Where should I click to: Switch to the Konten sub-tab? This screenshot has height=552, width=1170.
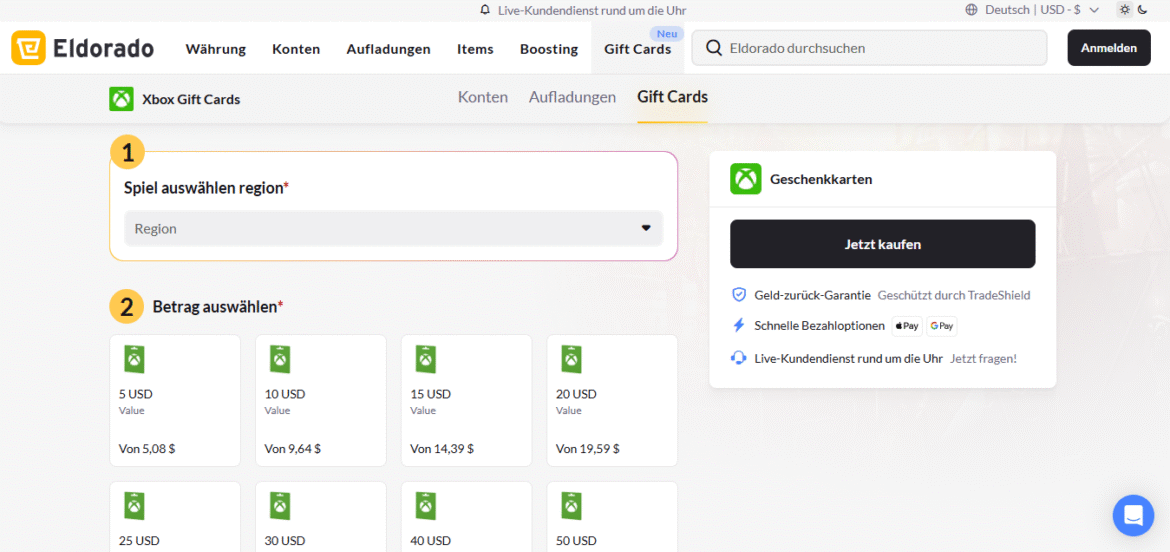(x=483, y=97)
